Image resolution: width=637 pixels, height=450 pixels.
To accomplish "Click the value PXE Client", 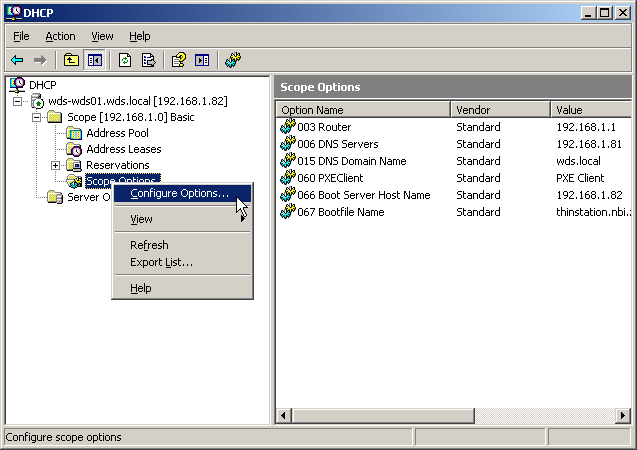I will click(580, 178).
